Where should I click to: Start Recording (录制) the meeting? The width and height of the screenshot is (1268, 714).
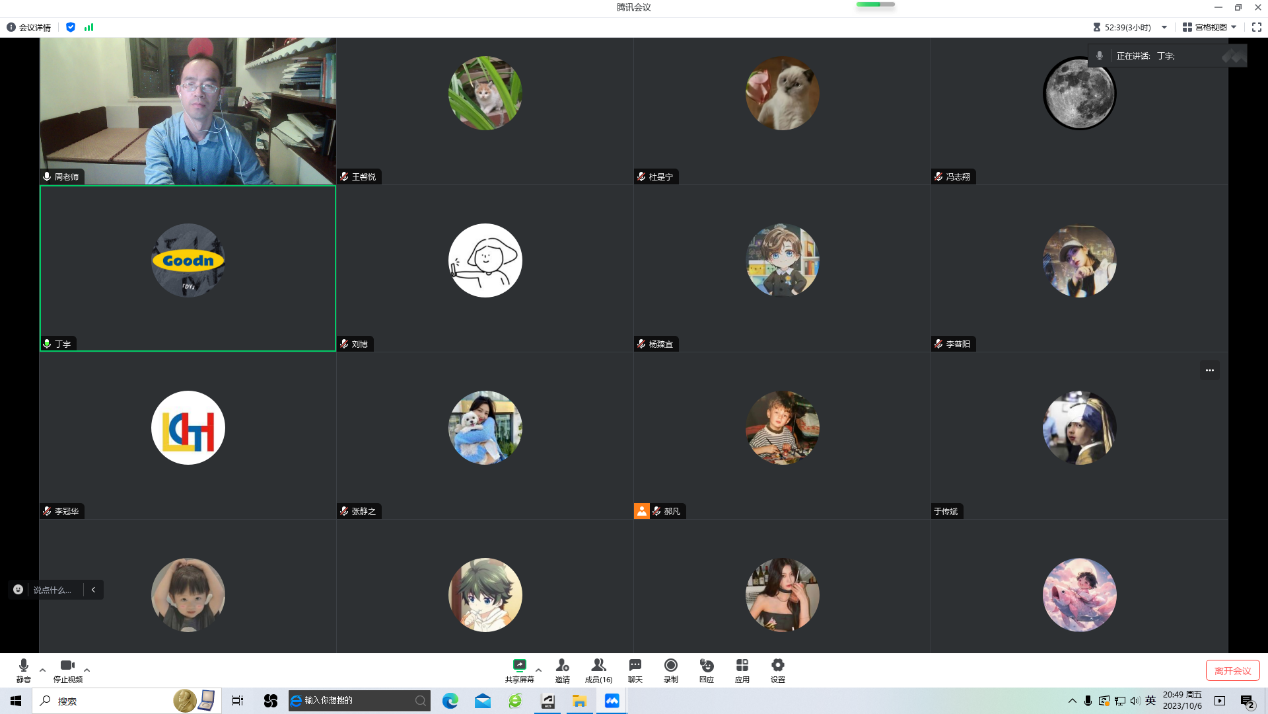[x=671, y=666]
